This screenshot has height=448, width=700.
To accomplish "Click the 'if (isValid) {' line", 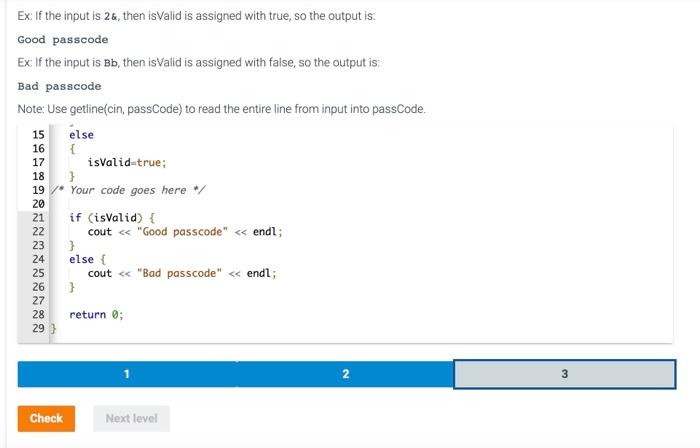I will click(112, 218).
